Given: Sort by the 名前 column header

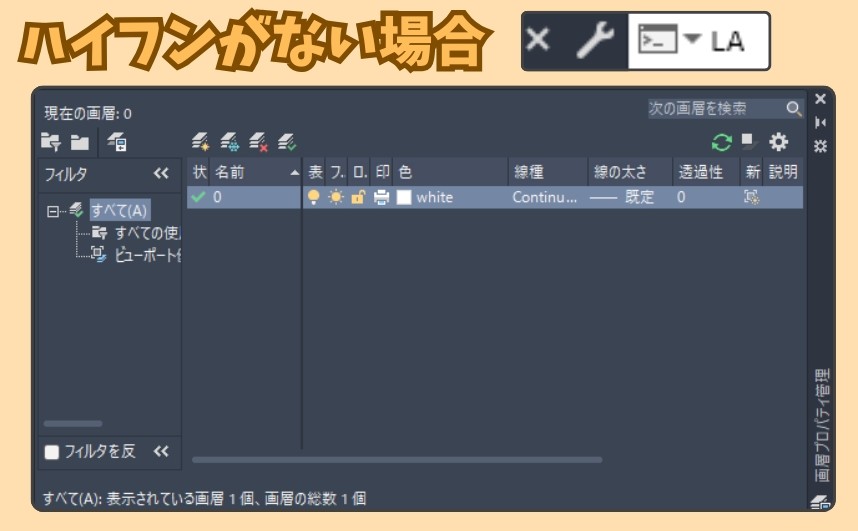Looking at the screenshot, I should tap(255, 172).
